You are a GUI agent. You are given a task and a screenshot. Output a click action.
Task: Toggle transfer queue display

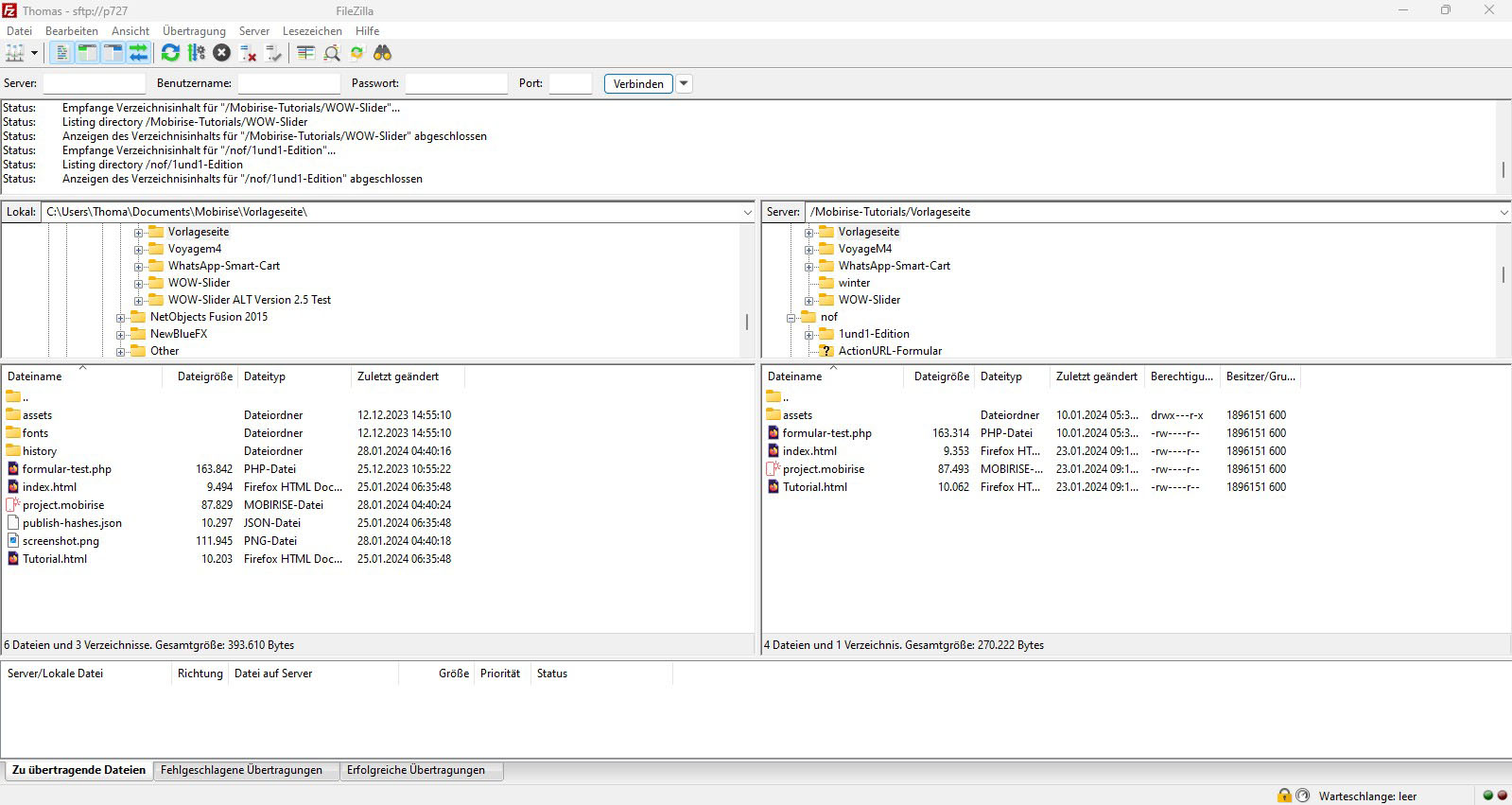tap(138, 53)
